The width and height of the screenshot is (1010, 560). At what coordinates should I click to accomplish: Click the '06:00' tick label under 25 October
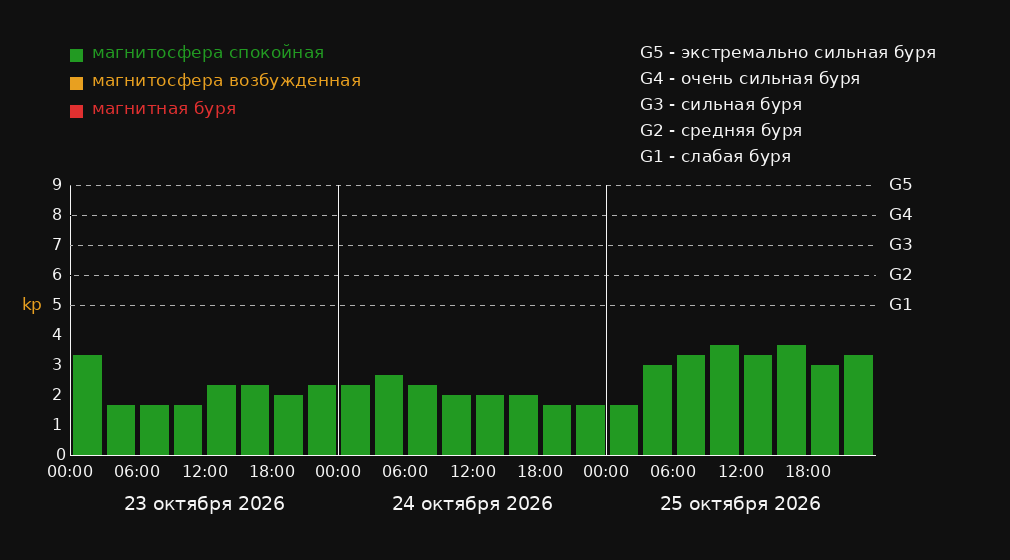point(673,472)
